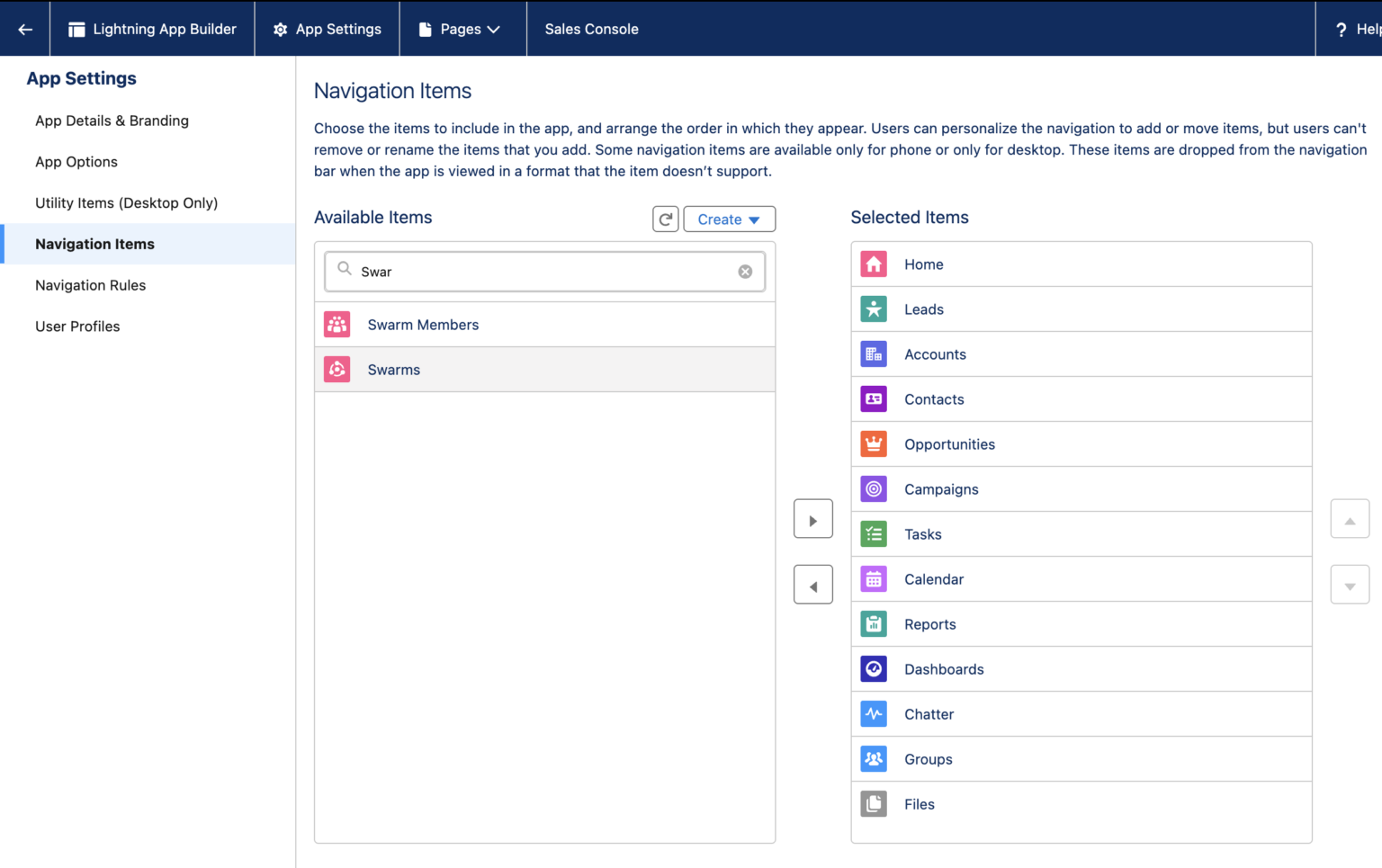The image size is (1382, 868).
Task: Open the Create dropdown
Action: pyautogui.click(x=729, y=219)
